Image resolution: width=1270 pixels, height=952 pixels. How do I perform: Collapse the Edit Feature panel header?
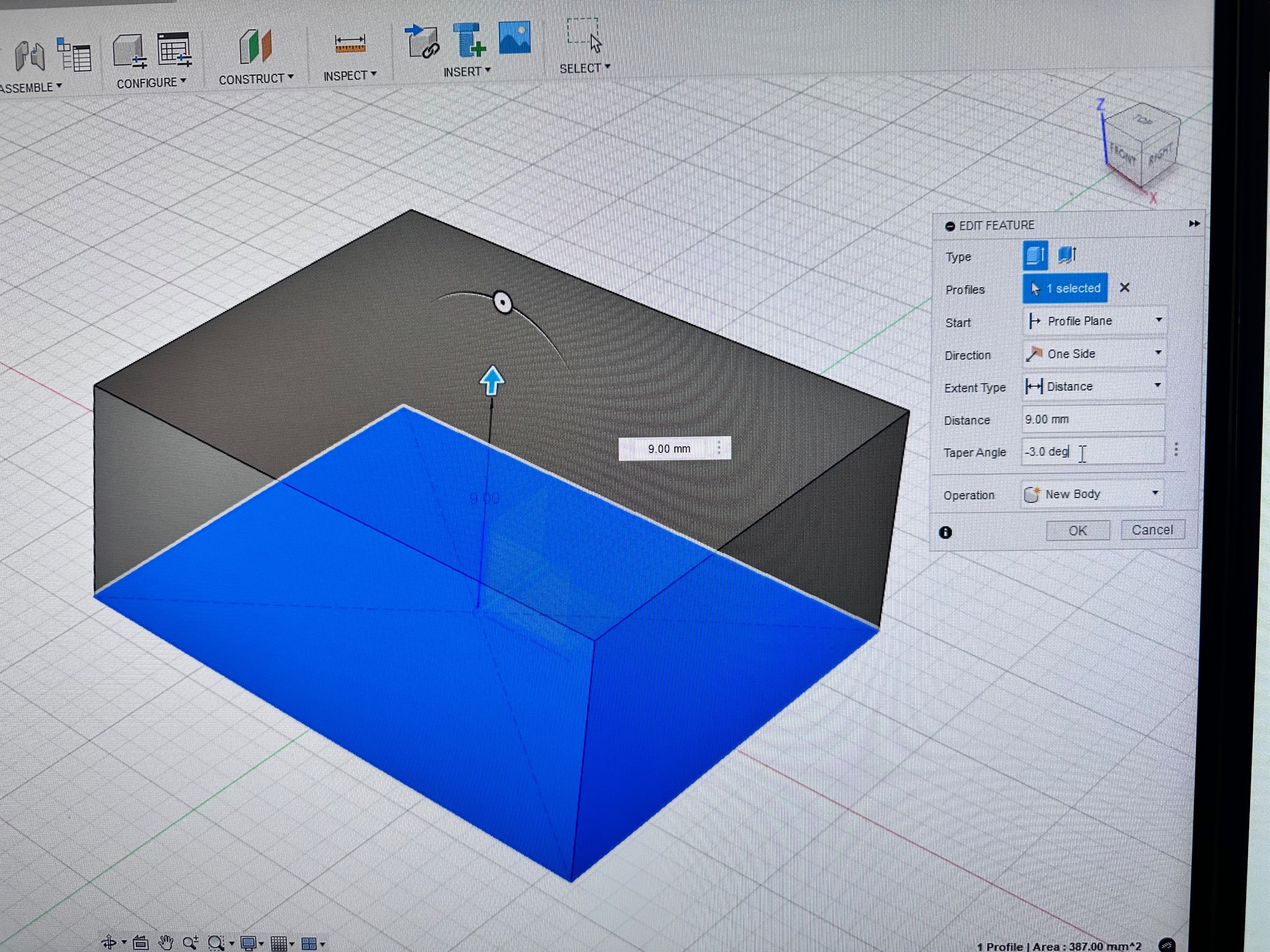(x=950, y=226)
